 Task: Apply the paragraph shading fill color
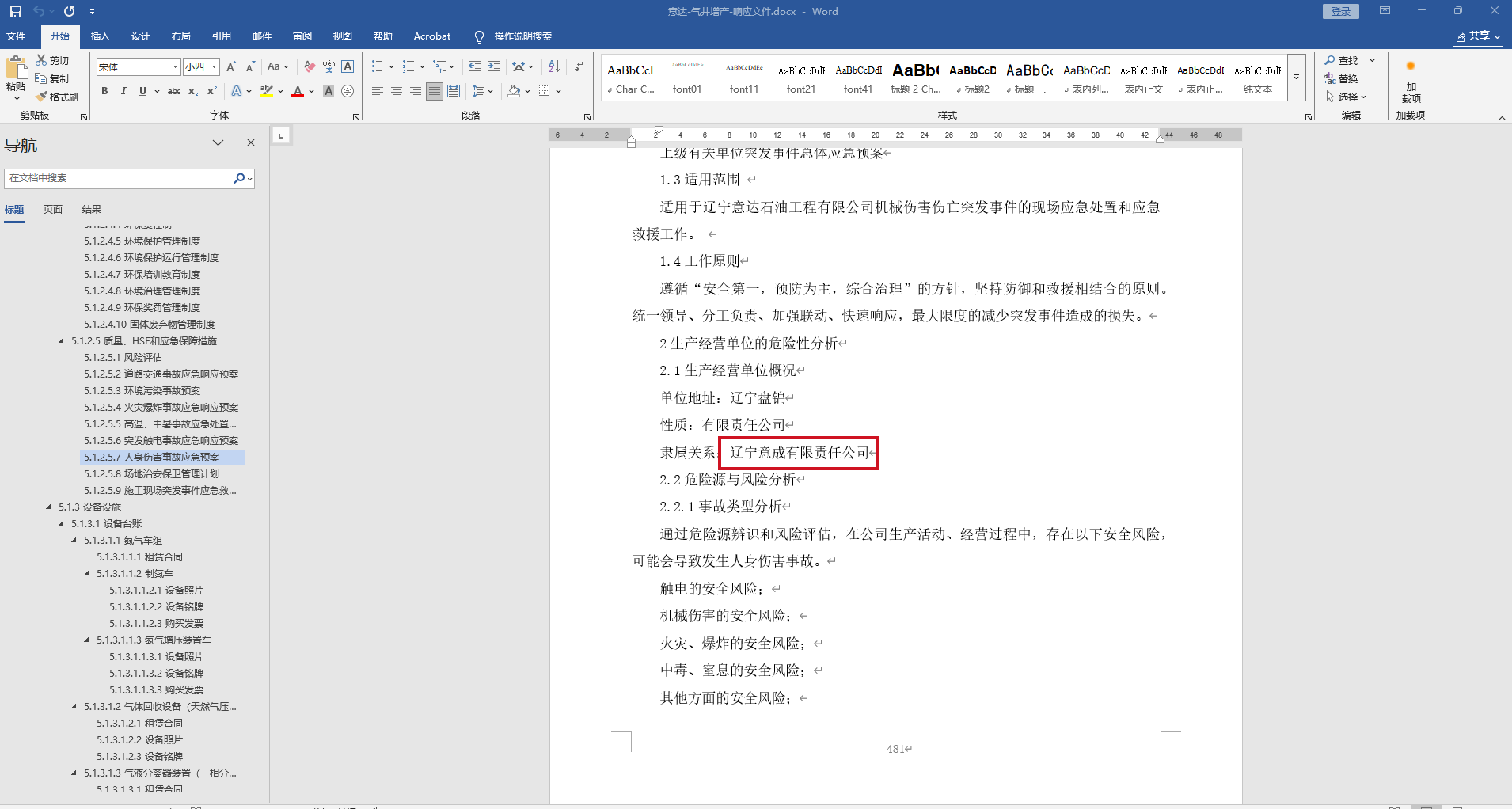click(x=515, y=91)
